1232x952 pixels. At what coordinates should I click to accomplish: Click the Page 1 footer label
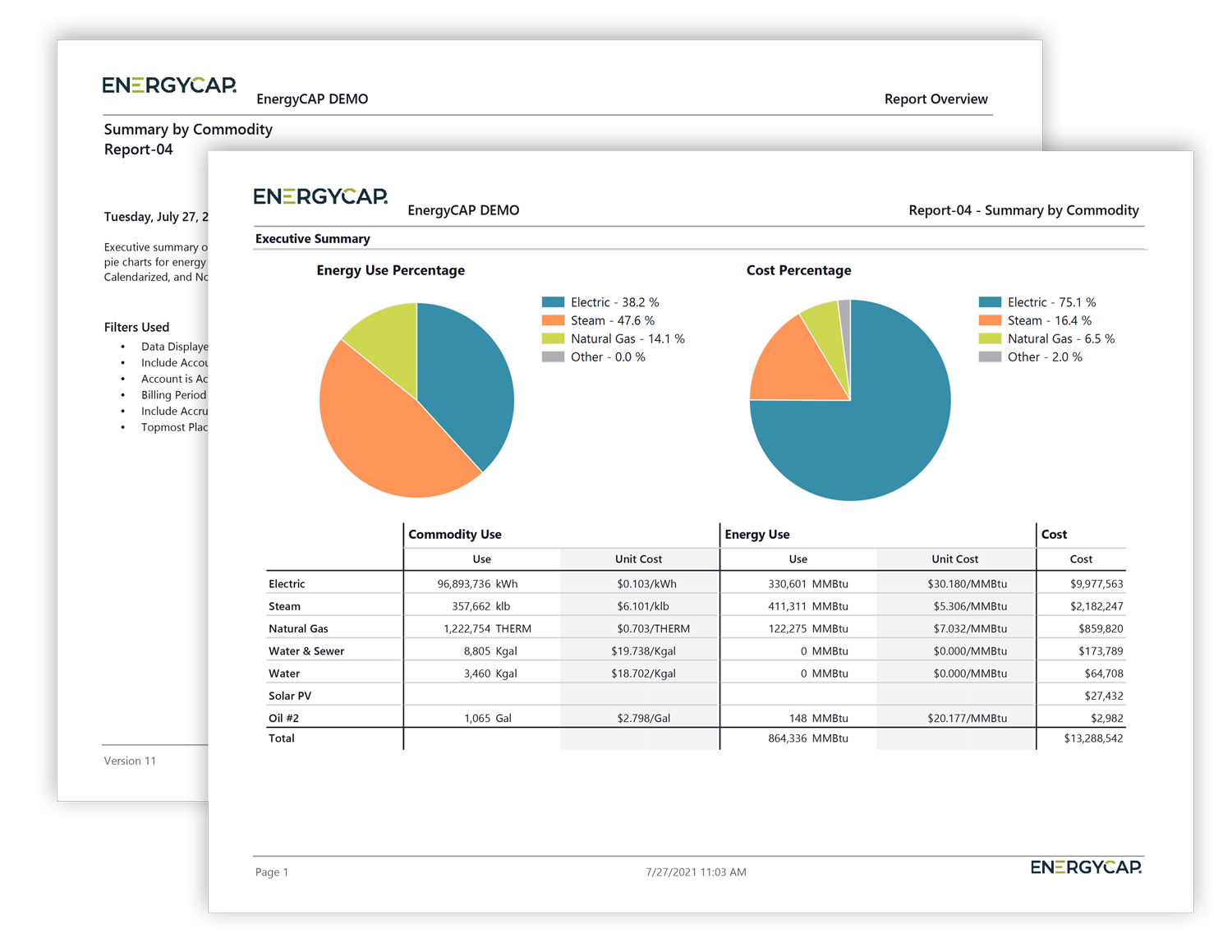pyautogui.click(x=271, y=872)
